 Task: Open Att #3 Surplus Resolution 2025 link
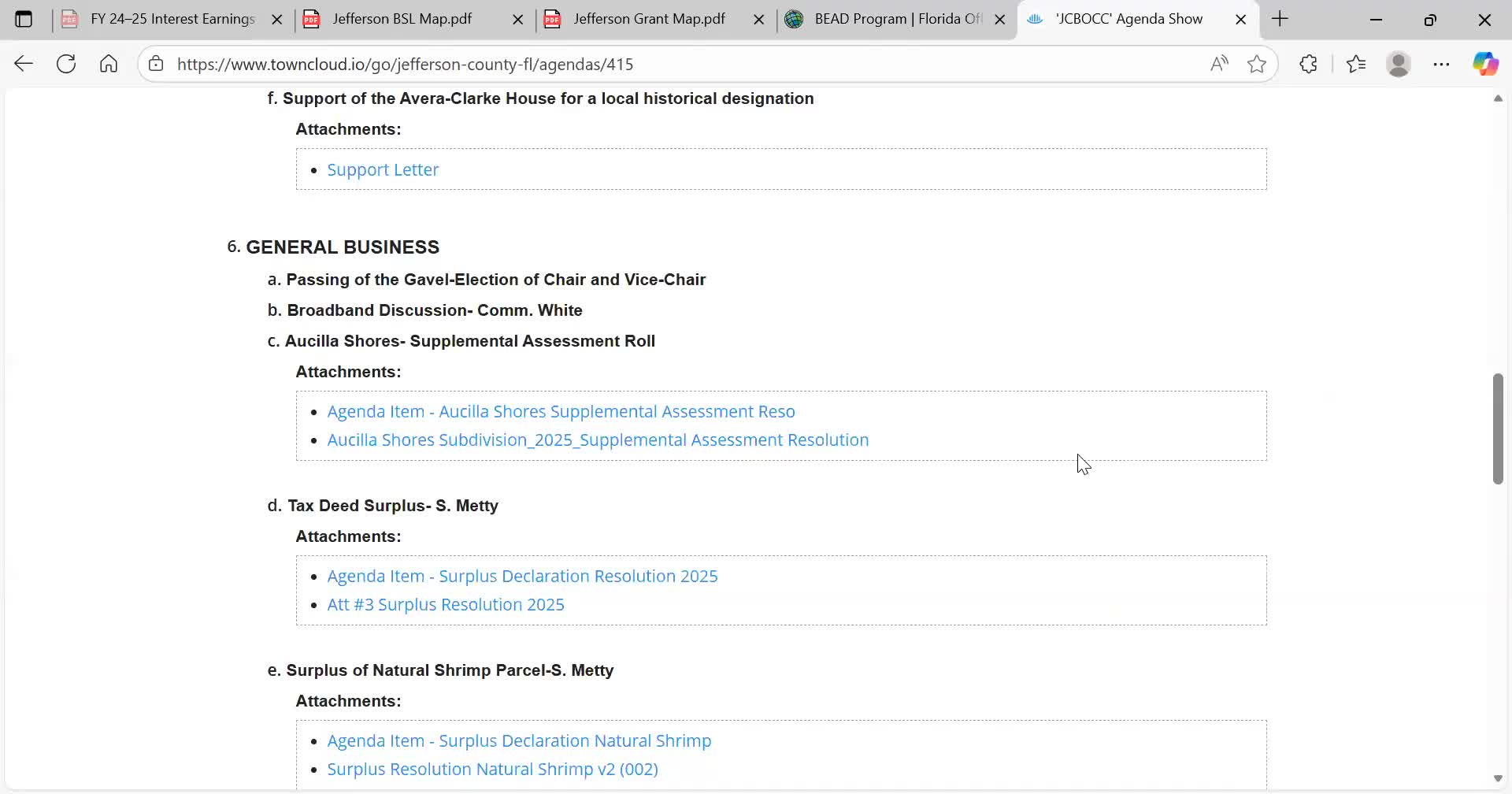[x=446, y=604]
